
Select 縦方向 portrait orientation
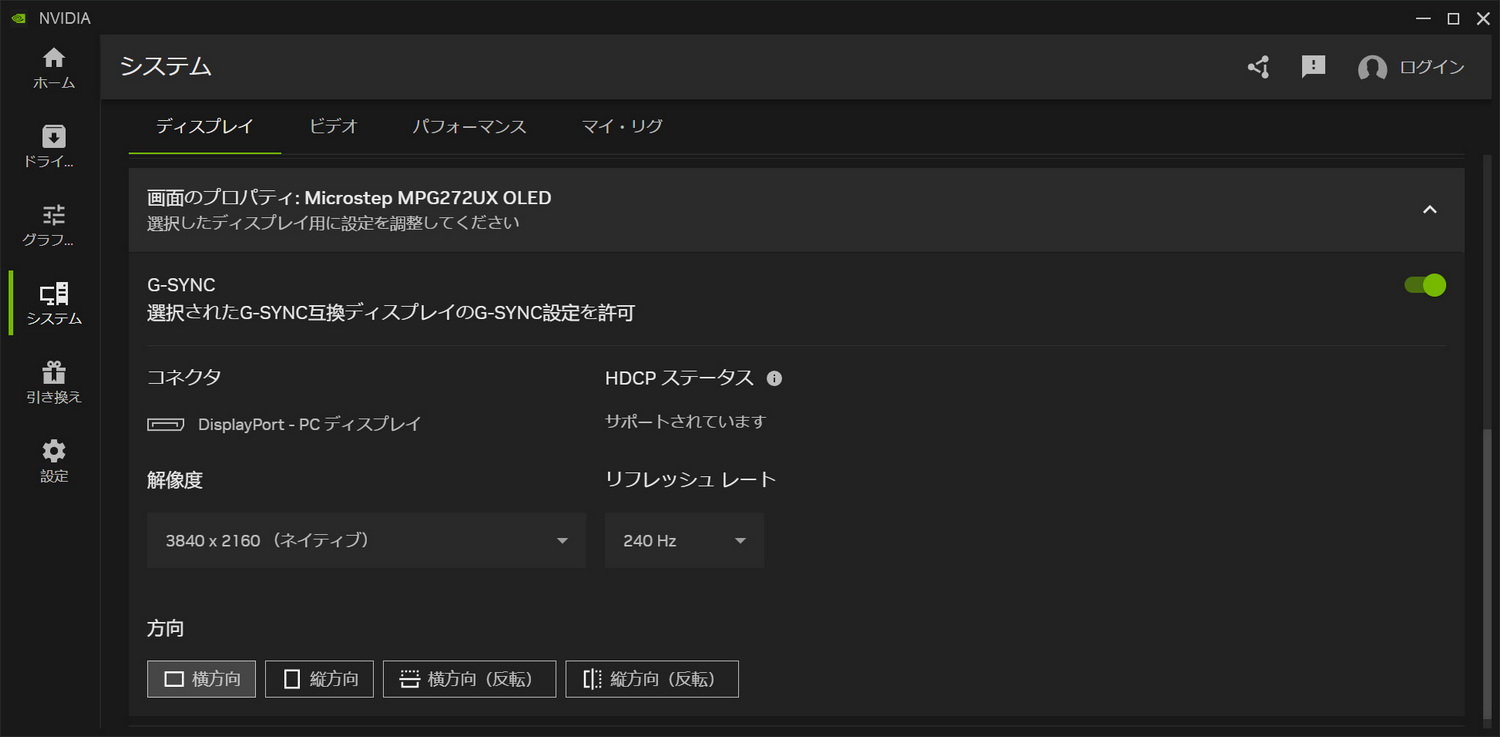(x=319, y=679)
